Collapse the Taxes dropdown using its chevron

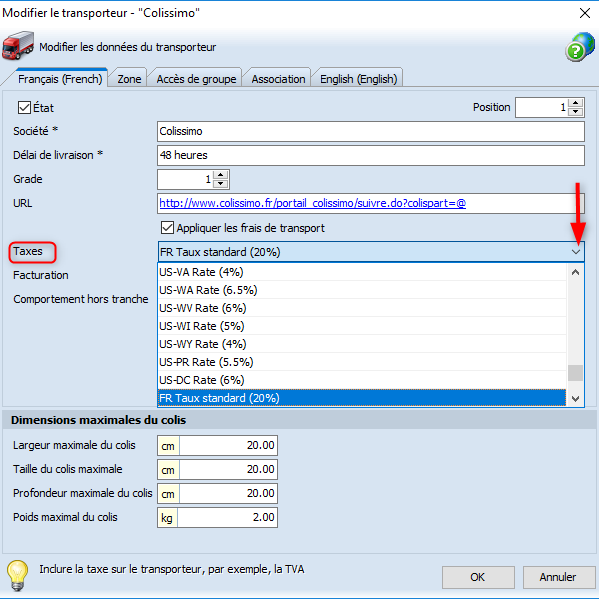(576, 252)
